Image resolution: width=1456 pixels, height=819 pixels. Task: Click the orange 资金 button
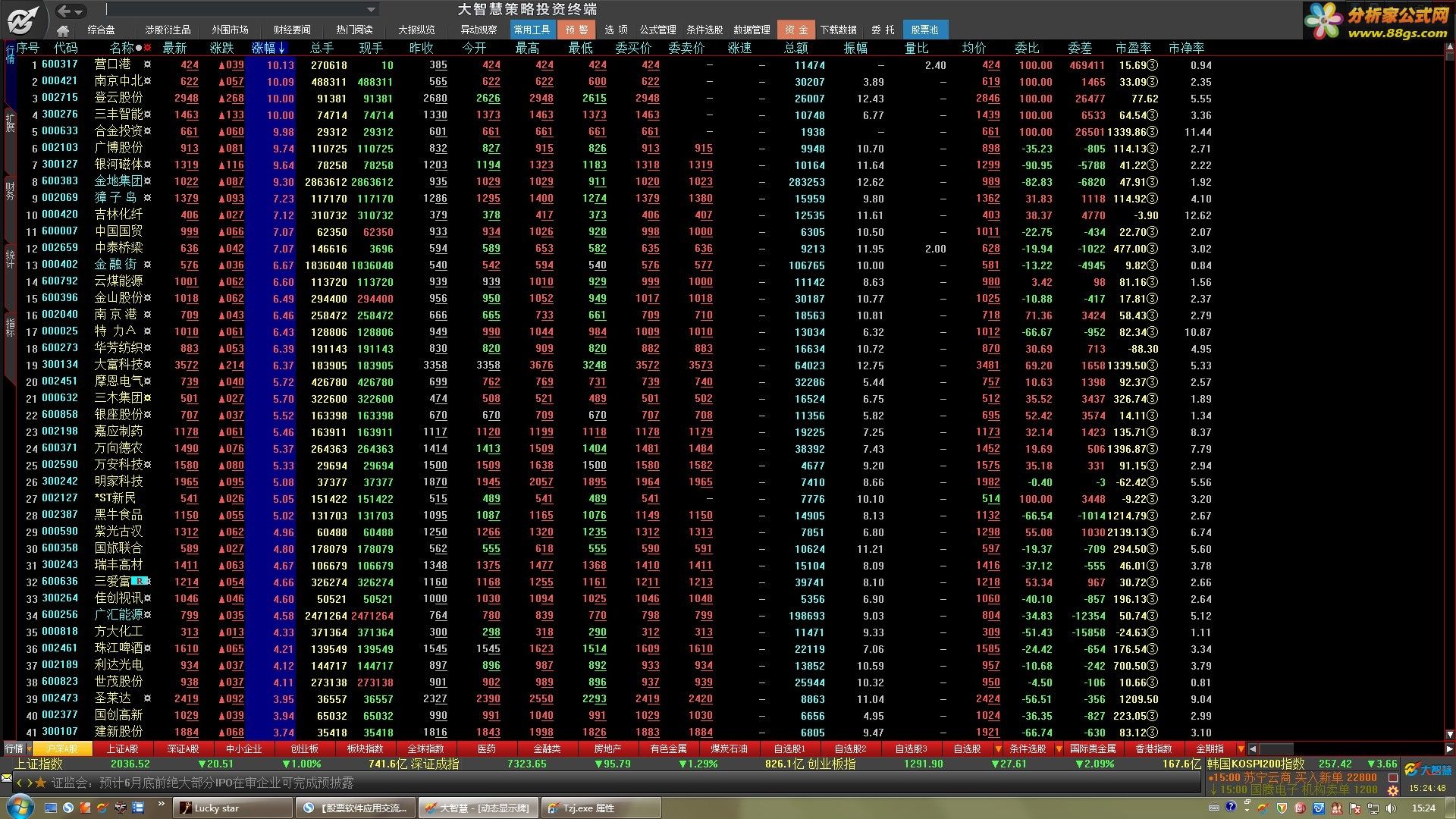pyautogui.click(x=795, y=30)
